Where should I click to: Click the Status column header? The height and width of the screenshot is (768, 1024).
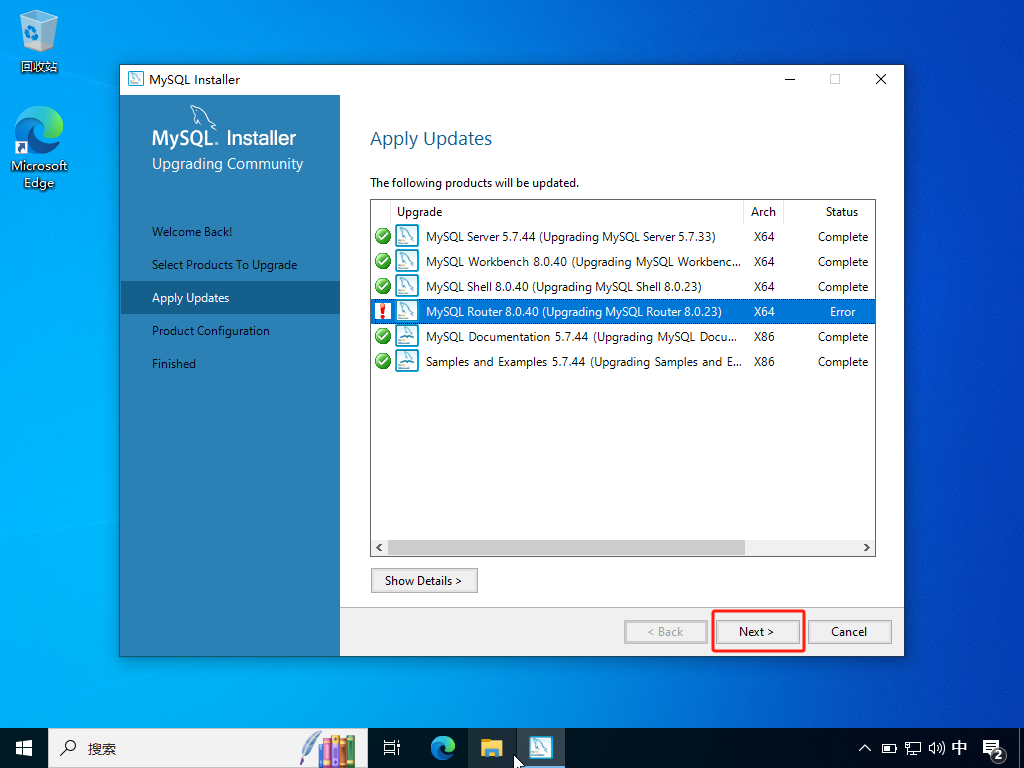tap(841, 212)
